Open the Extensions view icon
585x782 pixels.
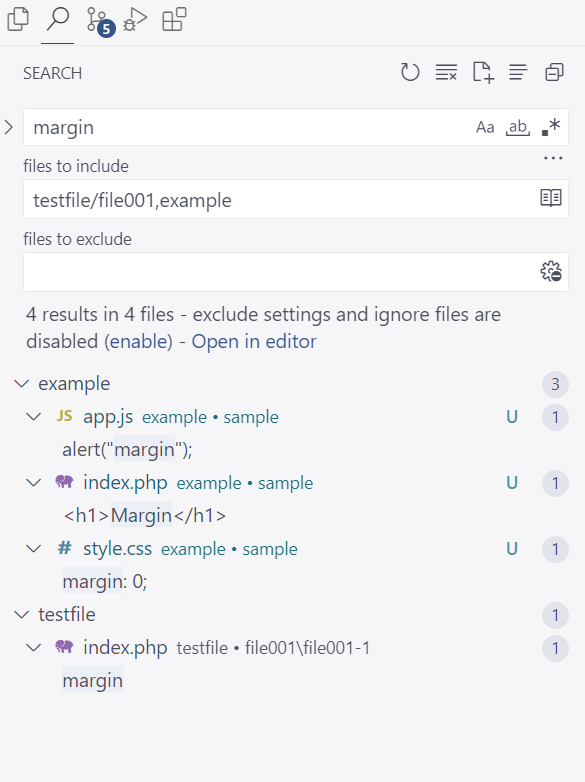[174, 20]
